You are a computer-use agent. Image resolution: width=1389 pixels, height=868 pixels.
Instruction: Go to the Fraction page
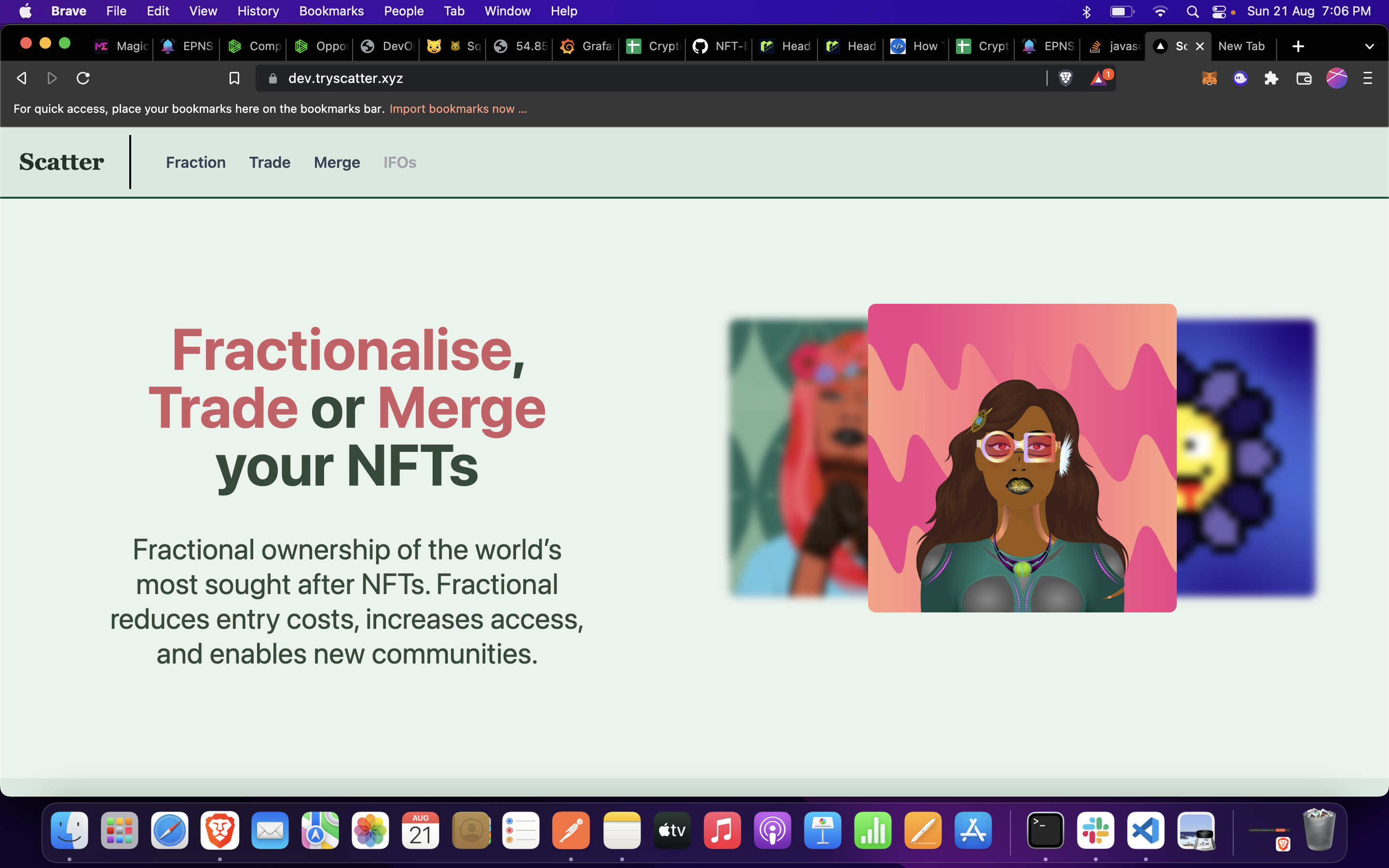196,163
